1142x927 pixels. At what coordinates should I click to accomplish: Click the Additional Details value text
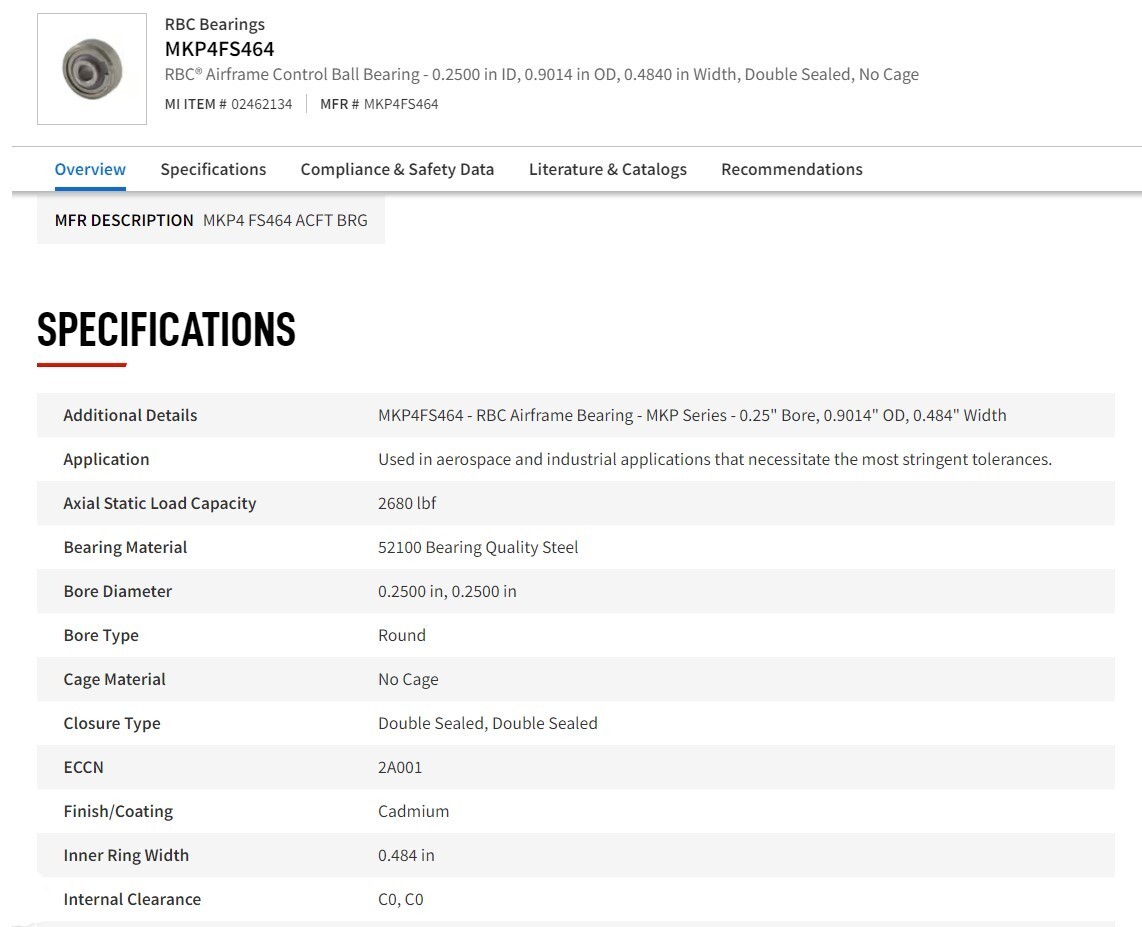pos(692,415)
